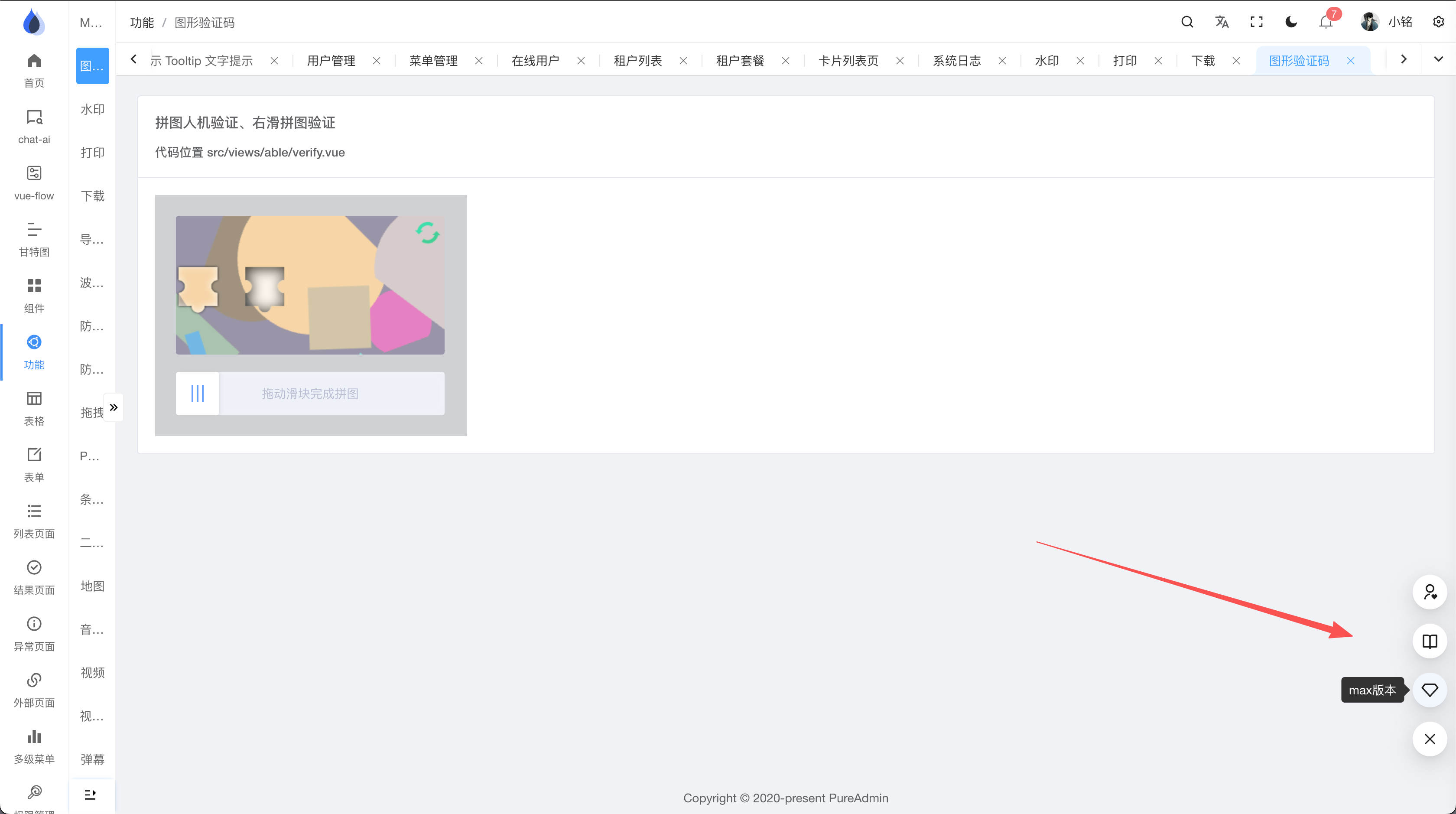Image resolution: width=1456 pixels, height=814 pixels.
Task: Switch to the 系统日志 tab
Action: click(956, 61)
